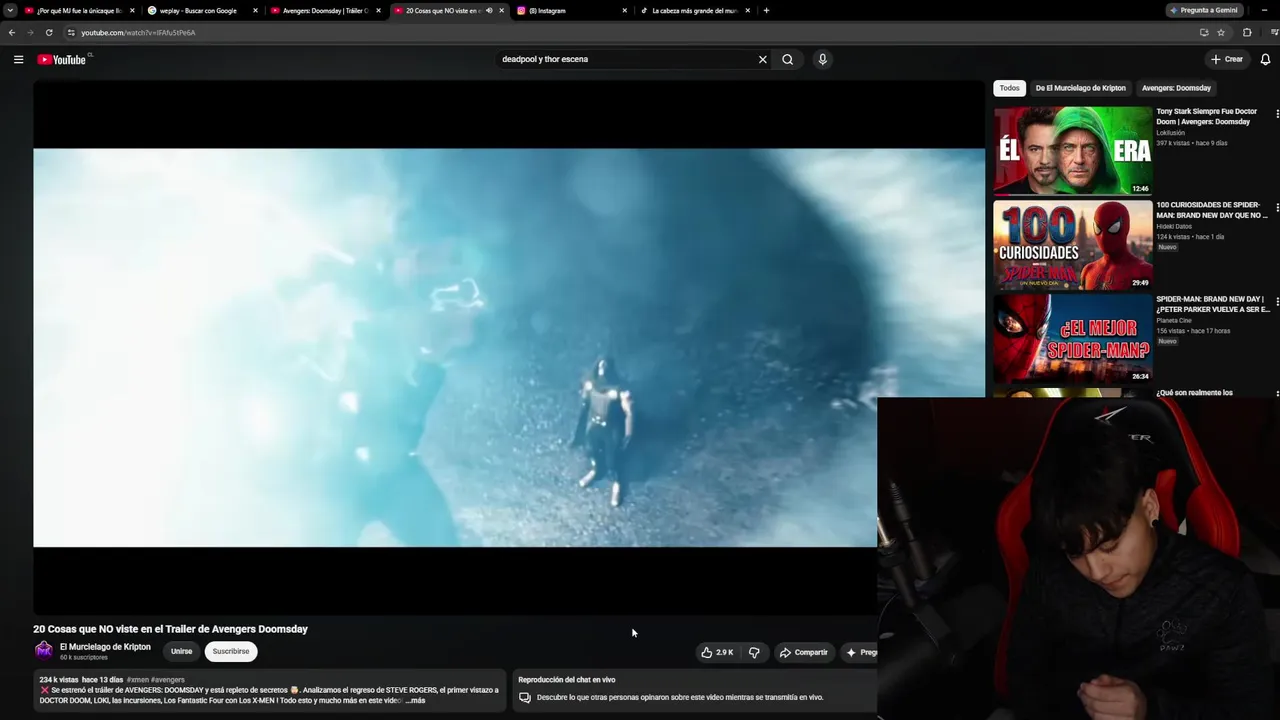This screenshot has width=1280, height=720.
Task: Click the 'Unirse' membership button
Action: point(181,651)
